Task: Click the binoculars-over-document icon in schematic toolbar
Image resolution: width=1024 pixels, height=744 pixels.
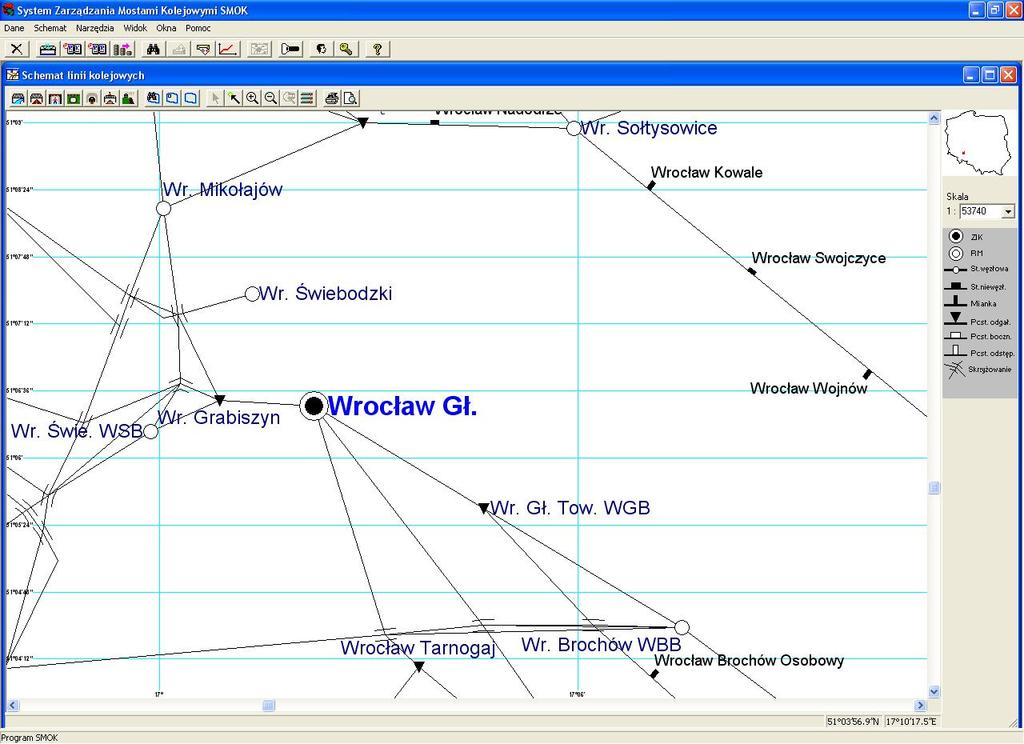Action: (153, 99)
